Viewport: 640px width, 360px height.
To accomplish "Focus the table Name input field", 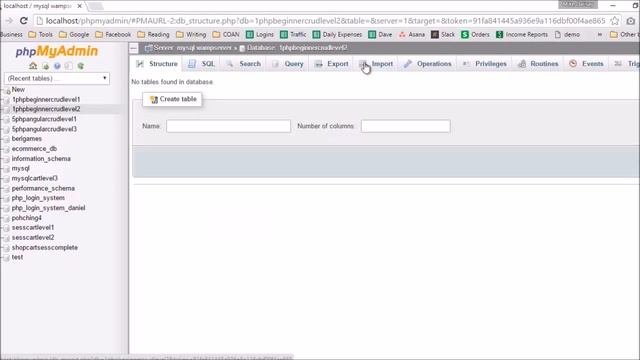I will [x=229, y=126].
